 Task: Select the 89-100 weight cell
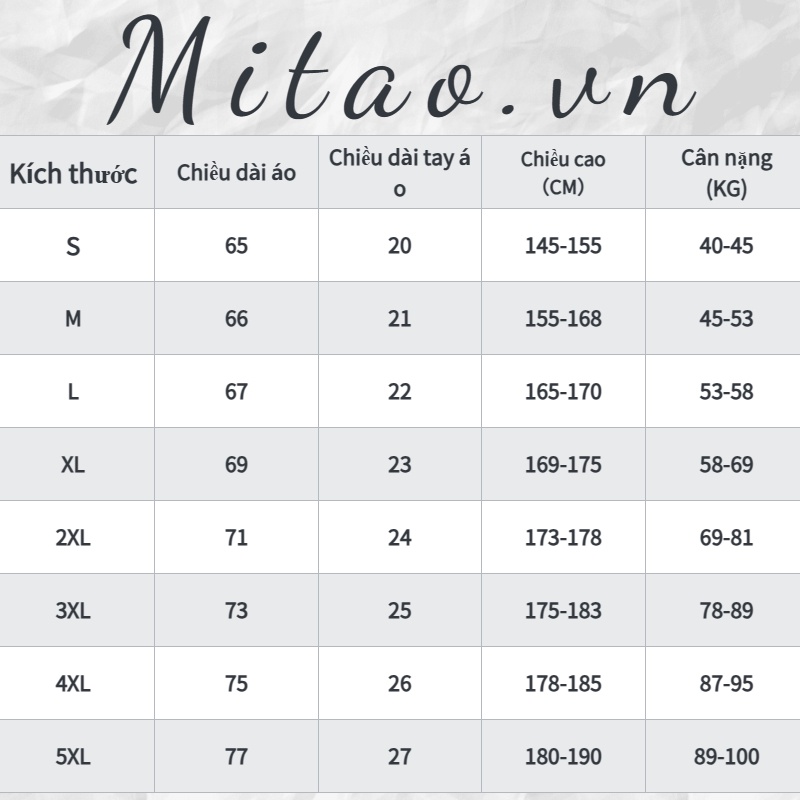coord(726,757)
